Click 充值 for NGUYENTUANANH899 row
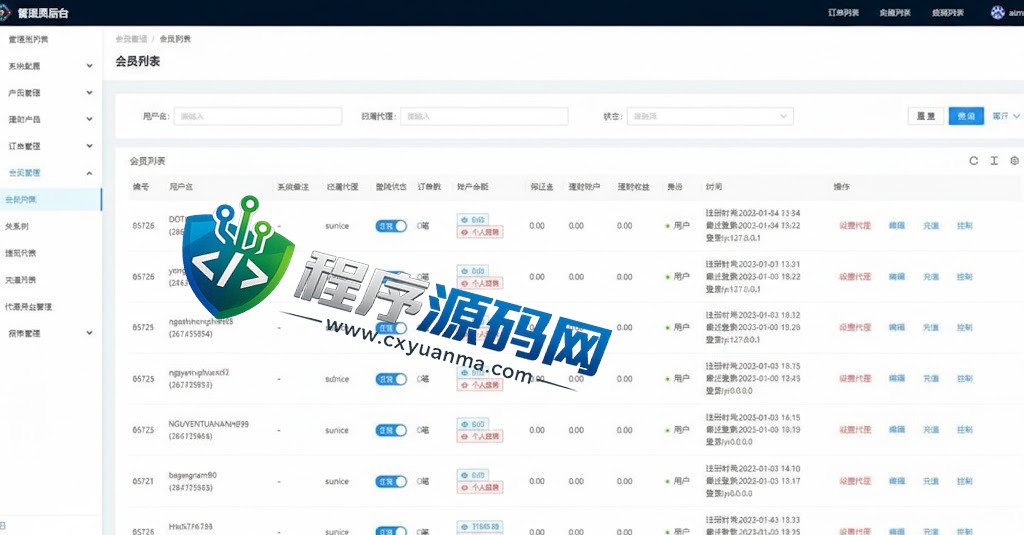The height and width of the screenshot is (535, 1024). (931, 430)
